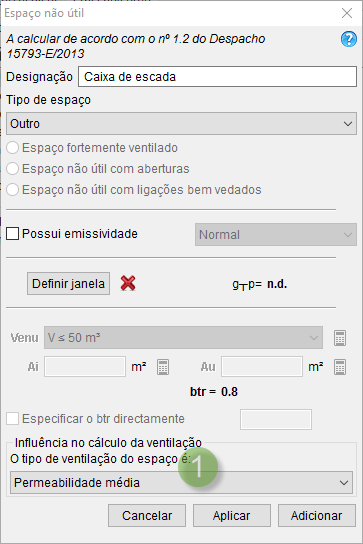Expand the Tipo de espaço Outro dropdown
This screenshot has height=544, width=363.
[x=181, y=124]
